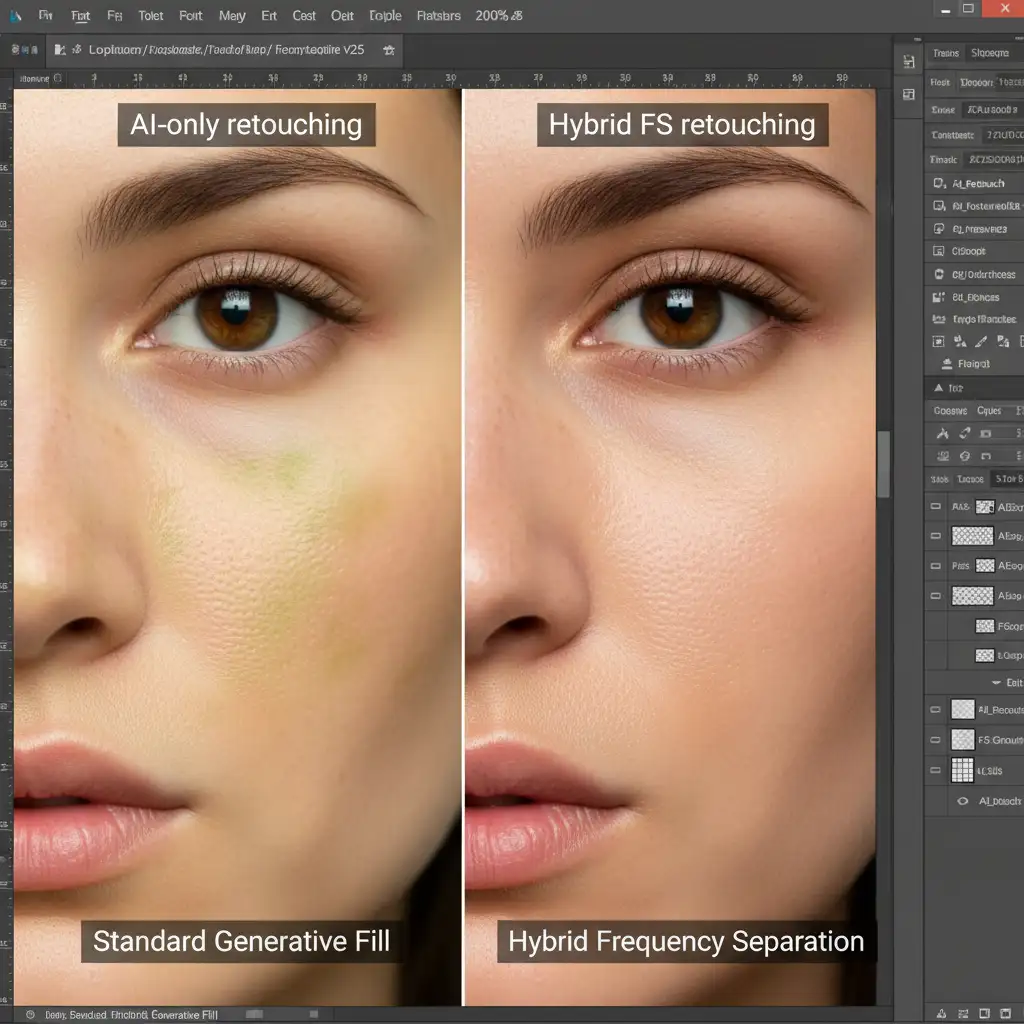The width and height of the screenshot is (1024, 1024).
Task: Click the second icon in the collapsed panel strip
Action: pyautogui.click(x=908, y=95)
